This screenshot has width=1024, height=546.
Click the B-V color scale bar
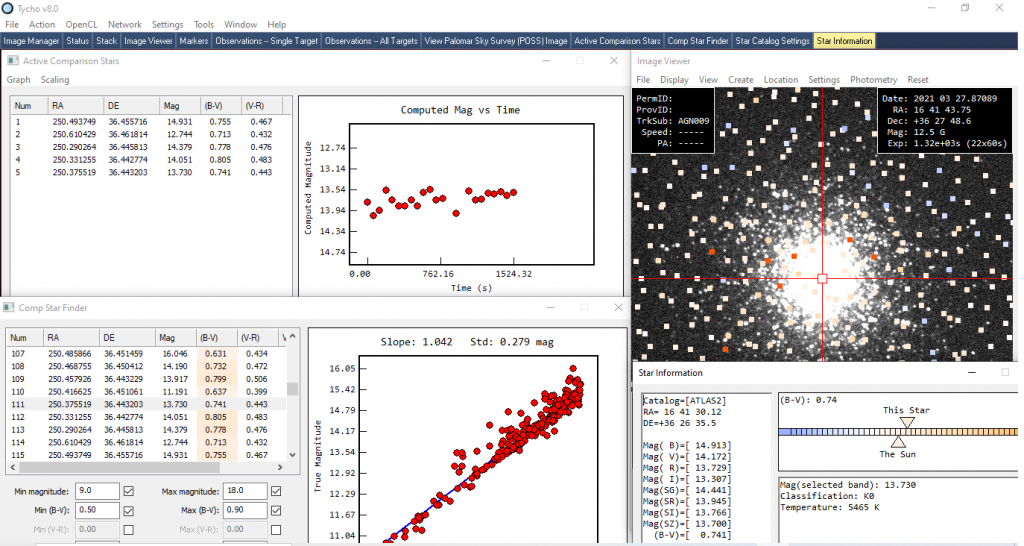tap(898, 432)
